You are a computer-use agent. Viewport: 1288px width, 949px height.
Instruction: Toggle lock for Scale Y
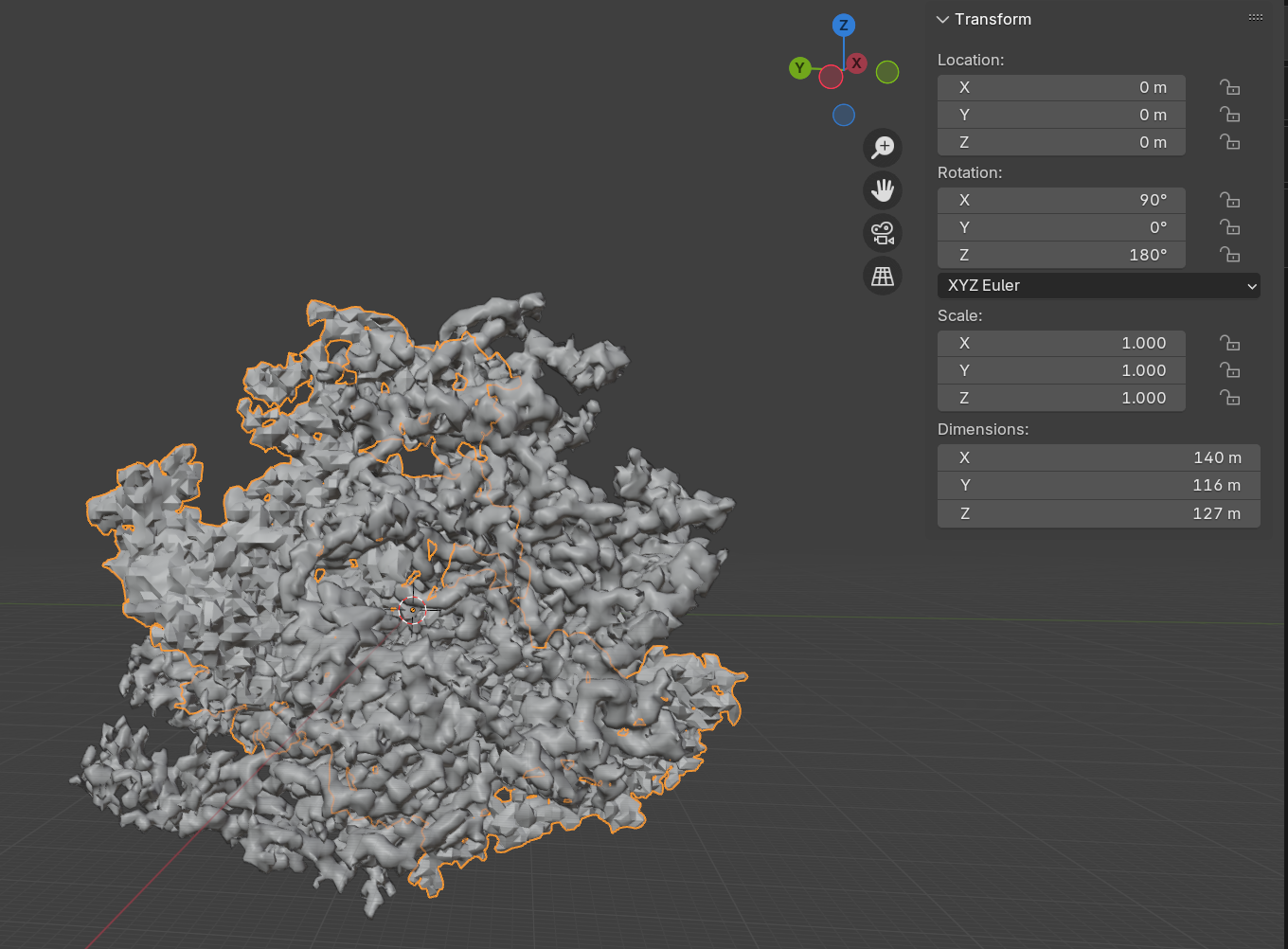(x=1229, y=370)
